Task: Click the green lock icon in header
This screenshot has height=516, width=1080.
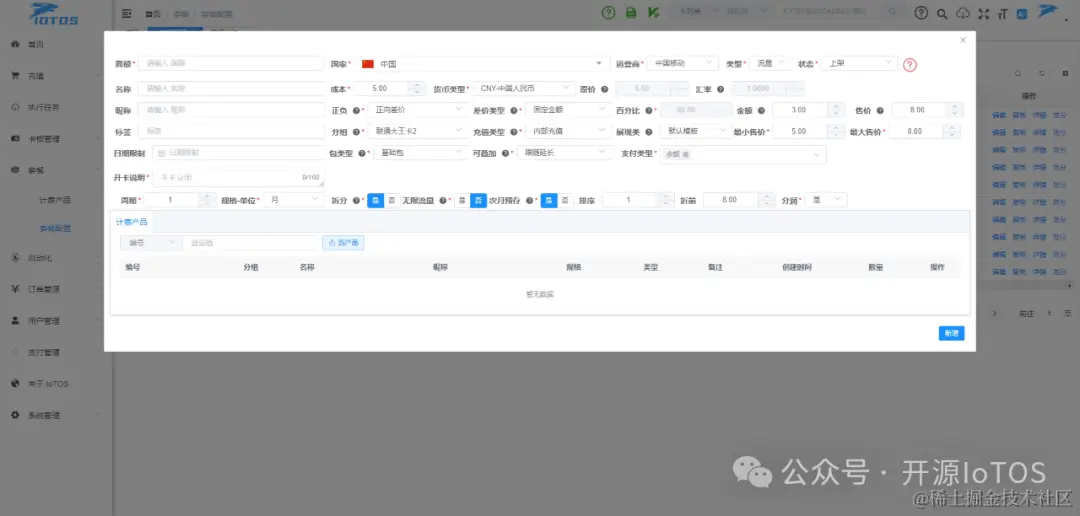Action: pyautogui.click(x=631, y=12)
